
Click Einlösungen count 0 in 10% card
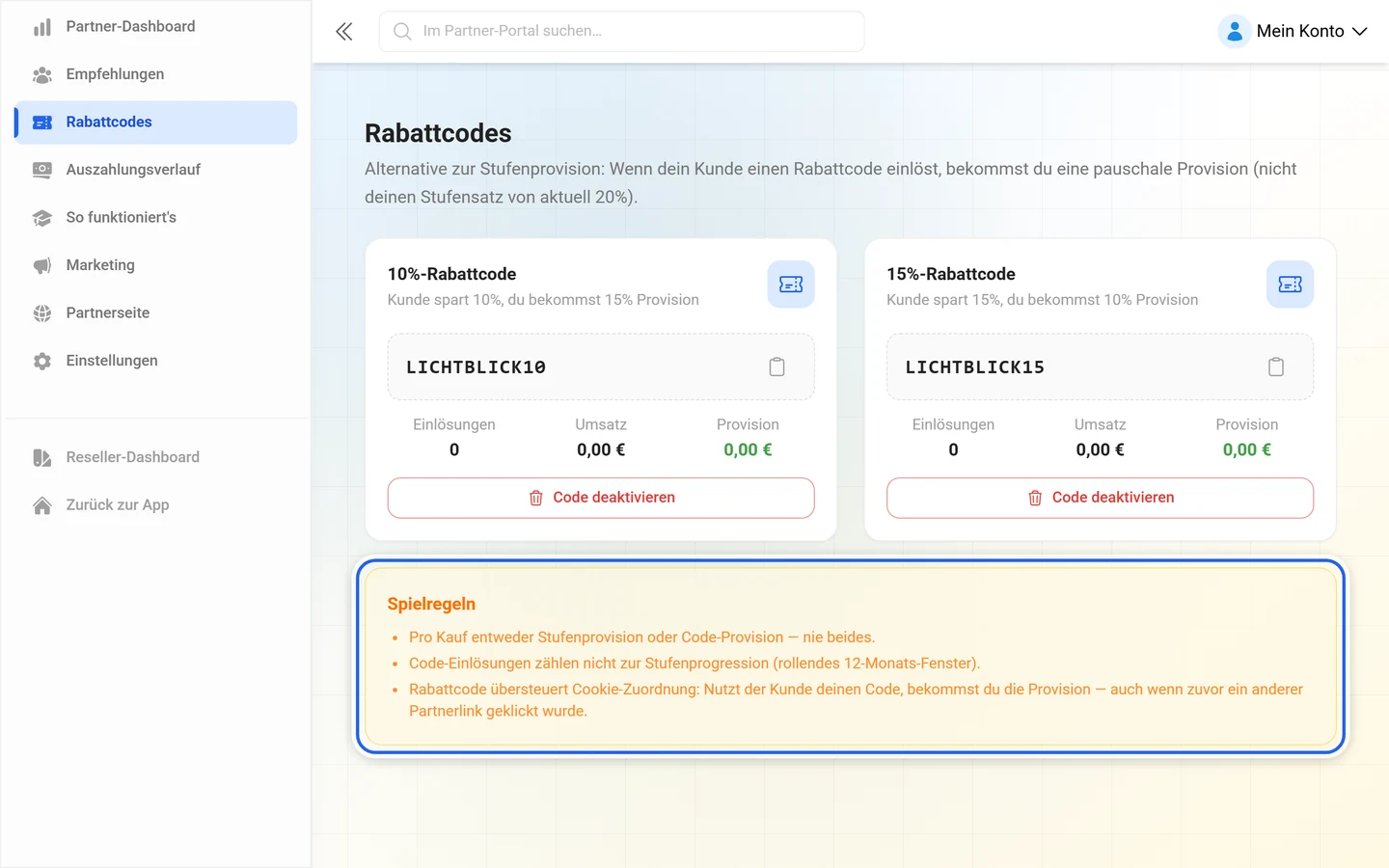point(454,449)
